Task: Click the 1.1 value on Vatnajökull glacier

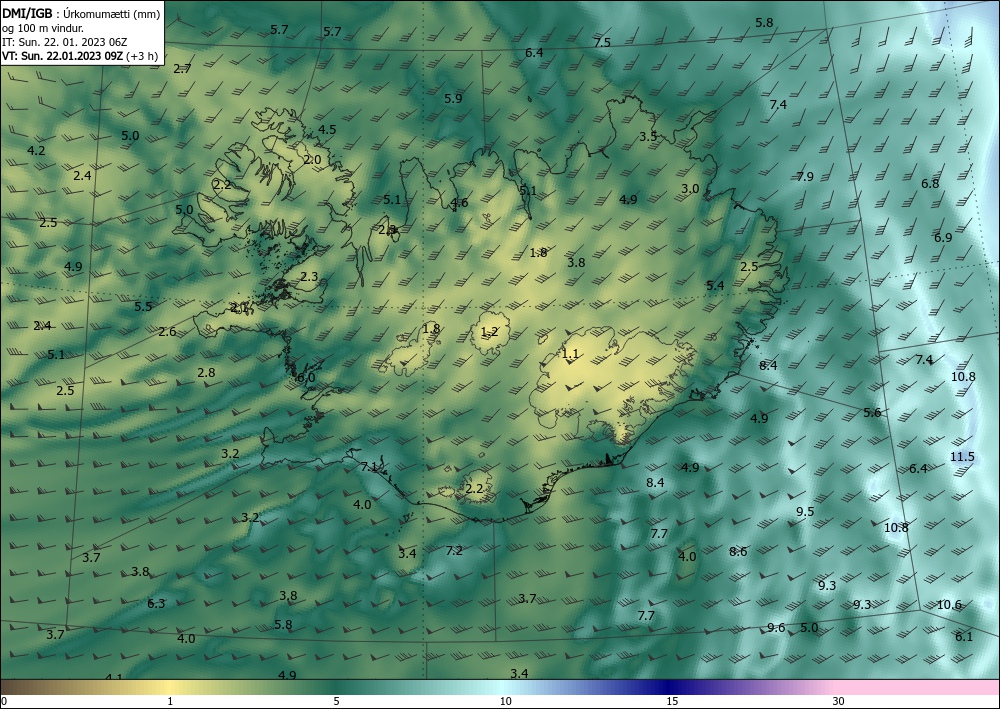Action: [x=570, y=353]
